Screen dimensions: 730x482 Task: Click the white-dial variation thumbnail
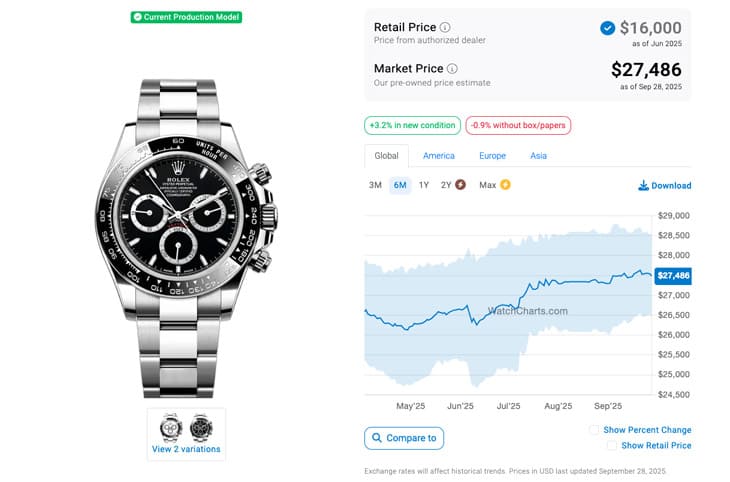(x=171, y=427)
